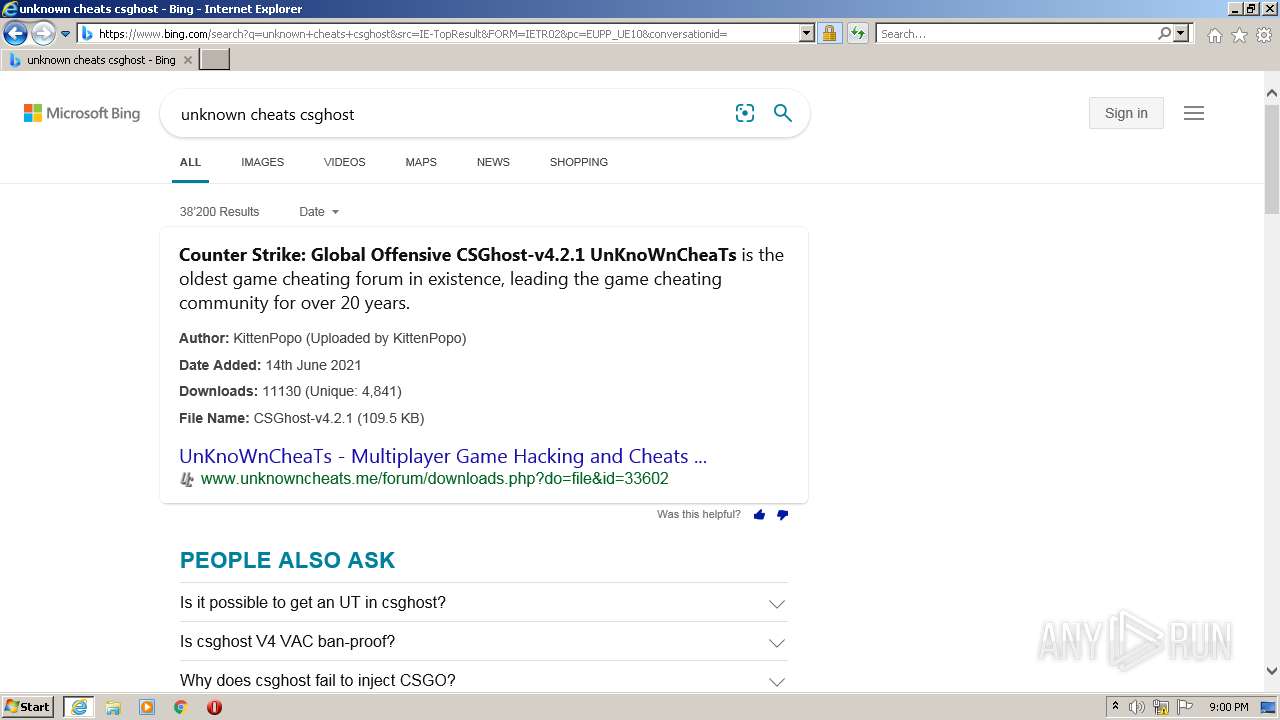Click the IE search magnifier icon
Screen dimensions: 1280x720
(x=1164, y=34)
